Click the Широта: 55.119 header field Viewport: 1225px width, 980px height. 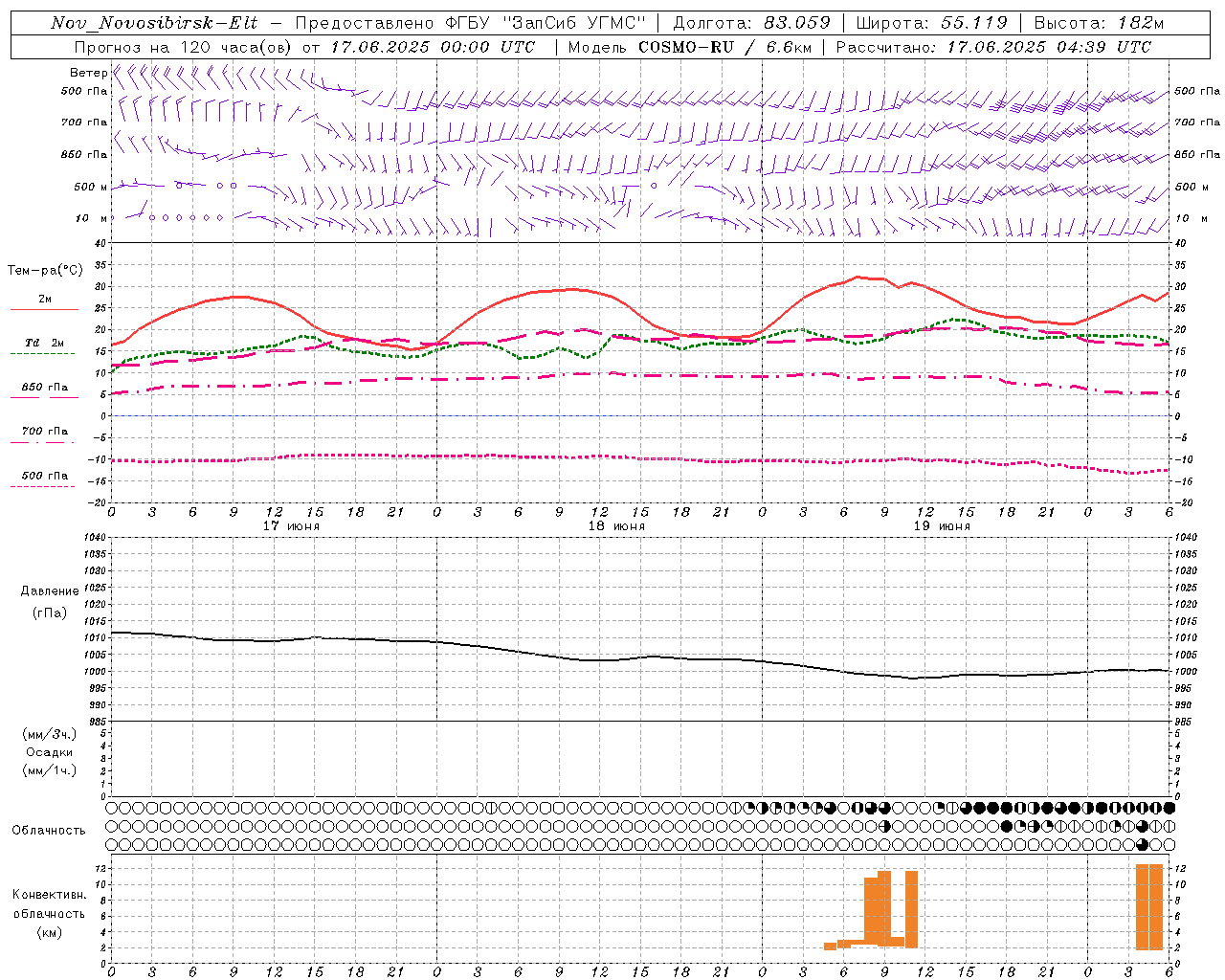tap(931, 23)
